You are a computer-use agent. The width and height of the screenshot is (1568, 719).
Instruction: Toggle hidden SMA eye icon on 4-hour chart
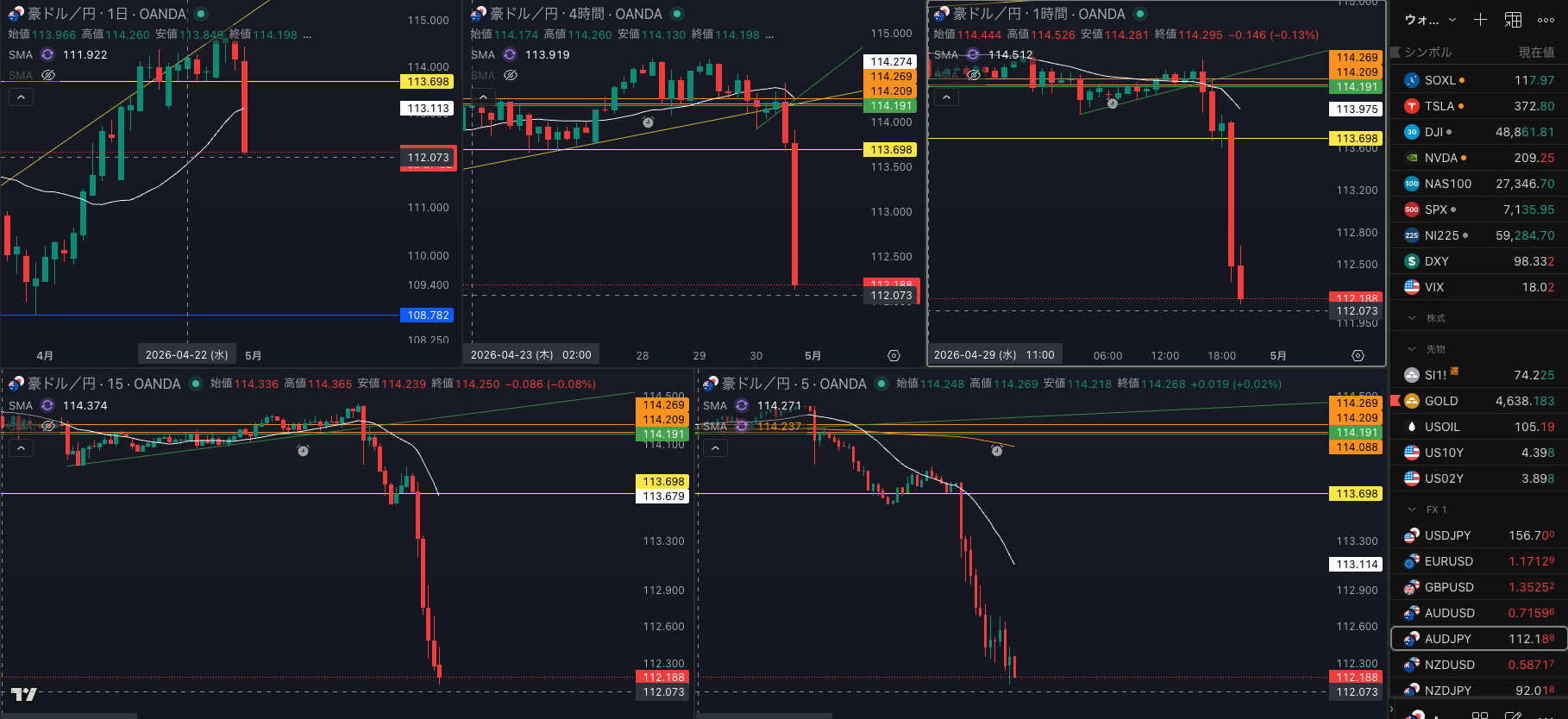[x=511, y=75]
